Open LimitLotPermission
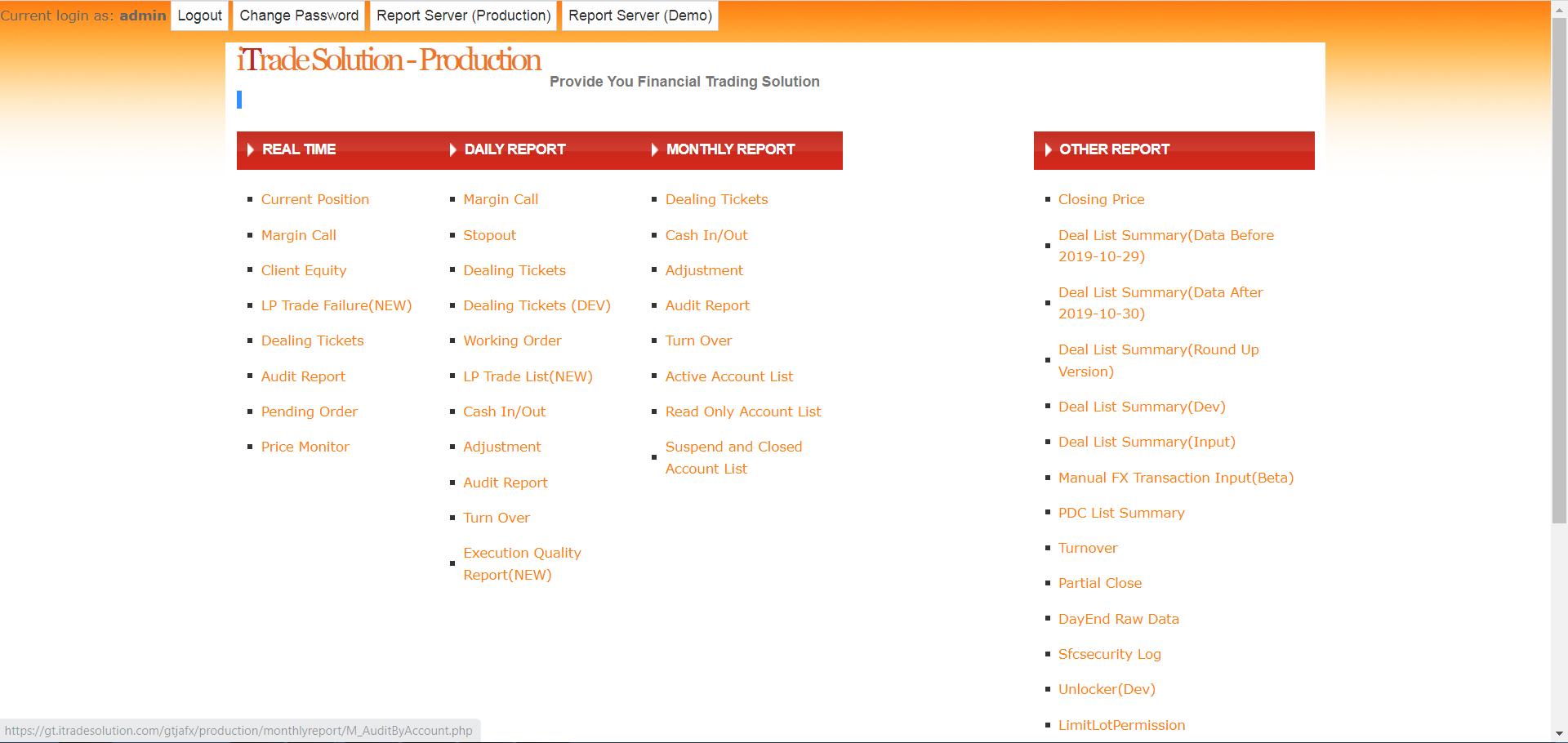The width and height of the screenshot is (1568, 743). point(1121,725)
